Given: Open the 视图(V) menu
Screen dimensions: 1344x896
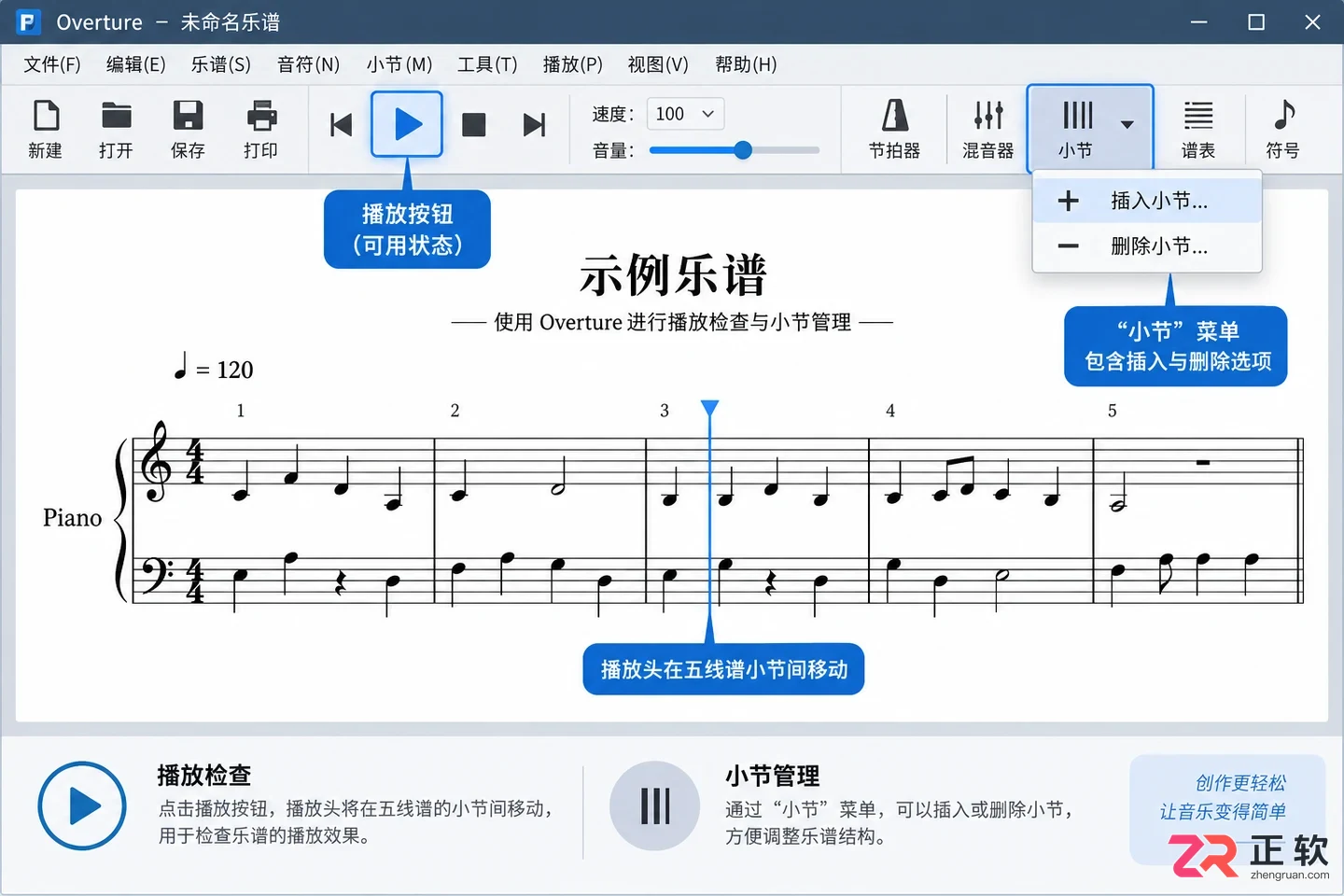Looking at the screenshot, I should (658, 64).
